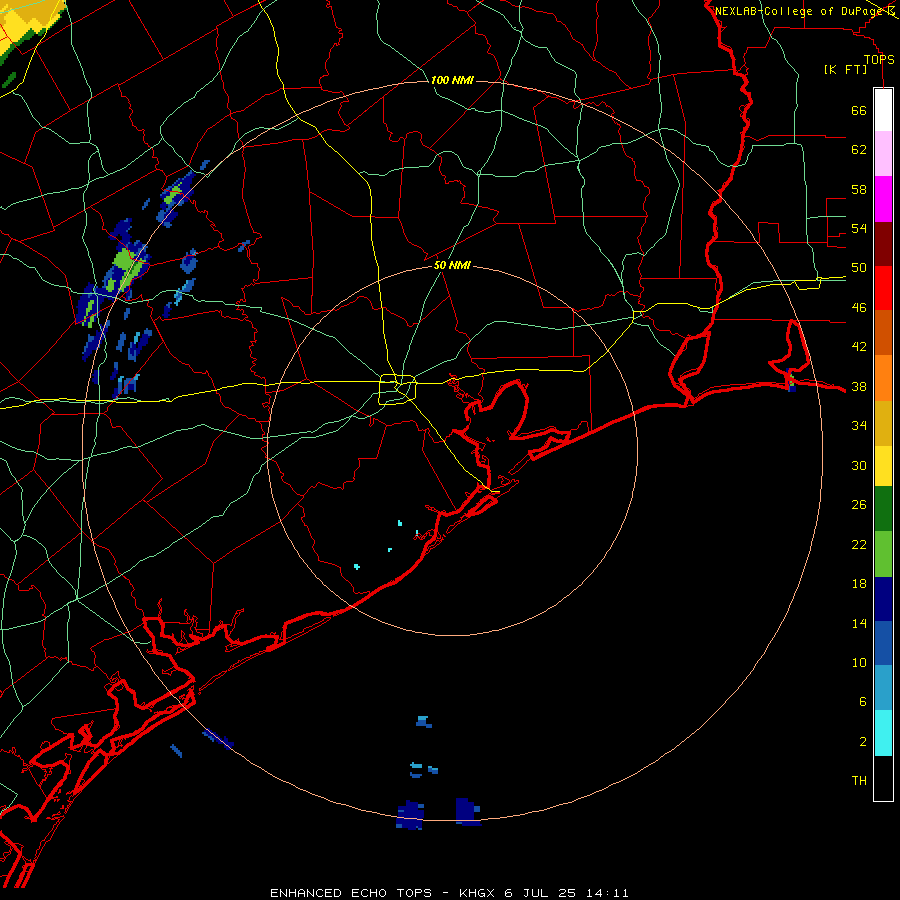Click the white 66 kft color swatch
900x900 pixels.
pos(883,110)
